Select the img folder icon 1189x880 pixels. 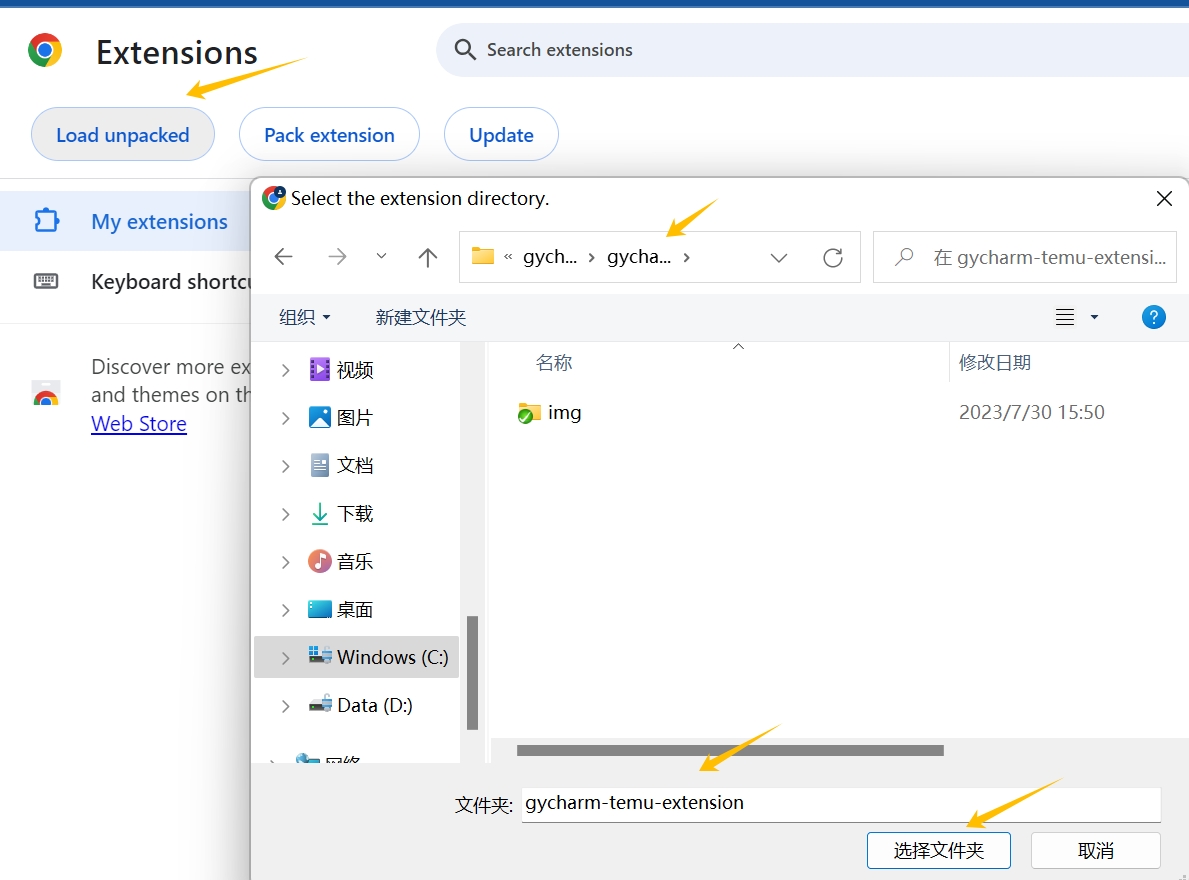pyautogui.click(x=529, y=413)
